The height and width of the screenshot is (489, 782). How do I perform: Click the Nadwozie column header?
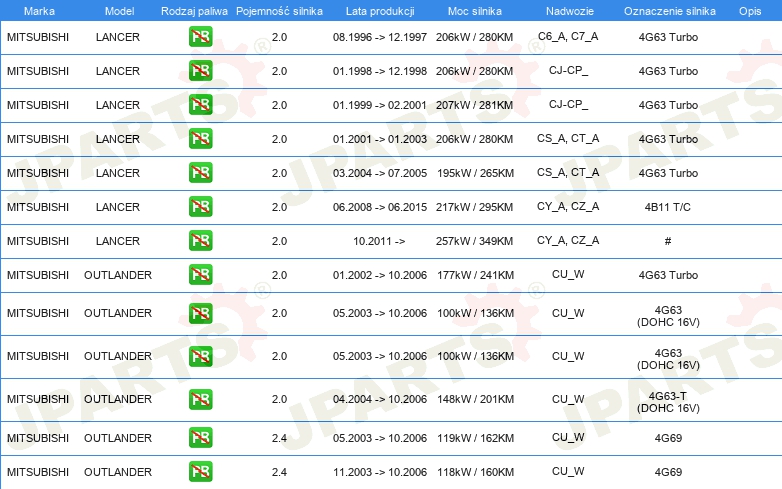click(570, 11)
